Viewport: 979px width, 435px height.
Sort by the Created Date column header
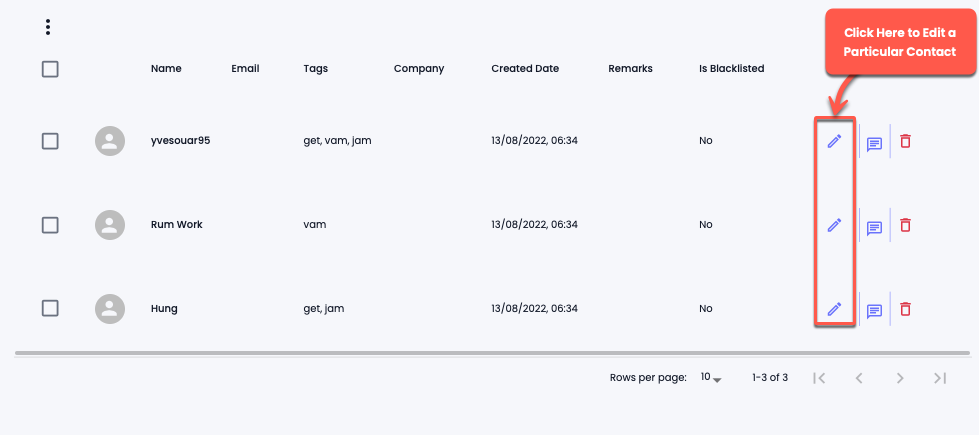[525, 69]
